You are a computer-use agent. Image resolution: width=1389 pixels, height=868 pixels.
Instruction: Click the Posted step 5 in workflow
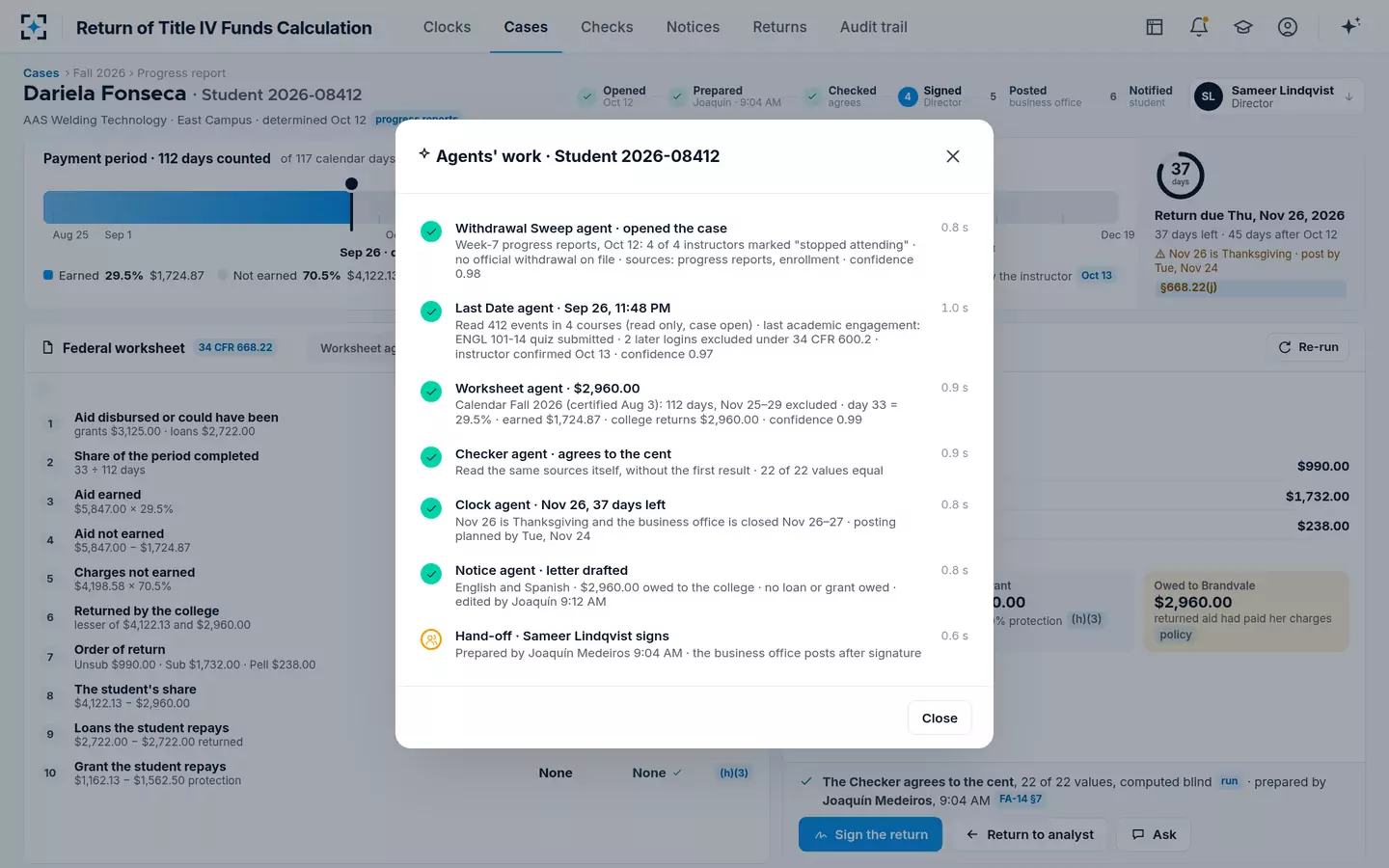(x=1034, y=96)
